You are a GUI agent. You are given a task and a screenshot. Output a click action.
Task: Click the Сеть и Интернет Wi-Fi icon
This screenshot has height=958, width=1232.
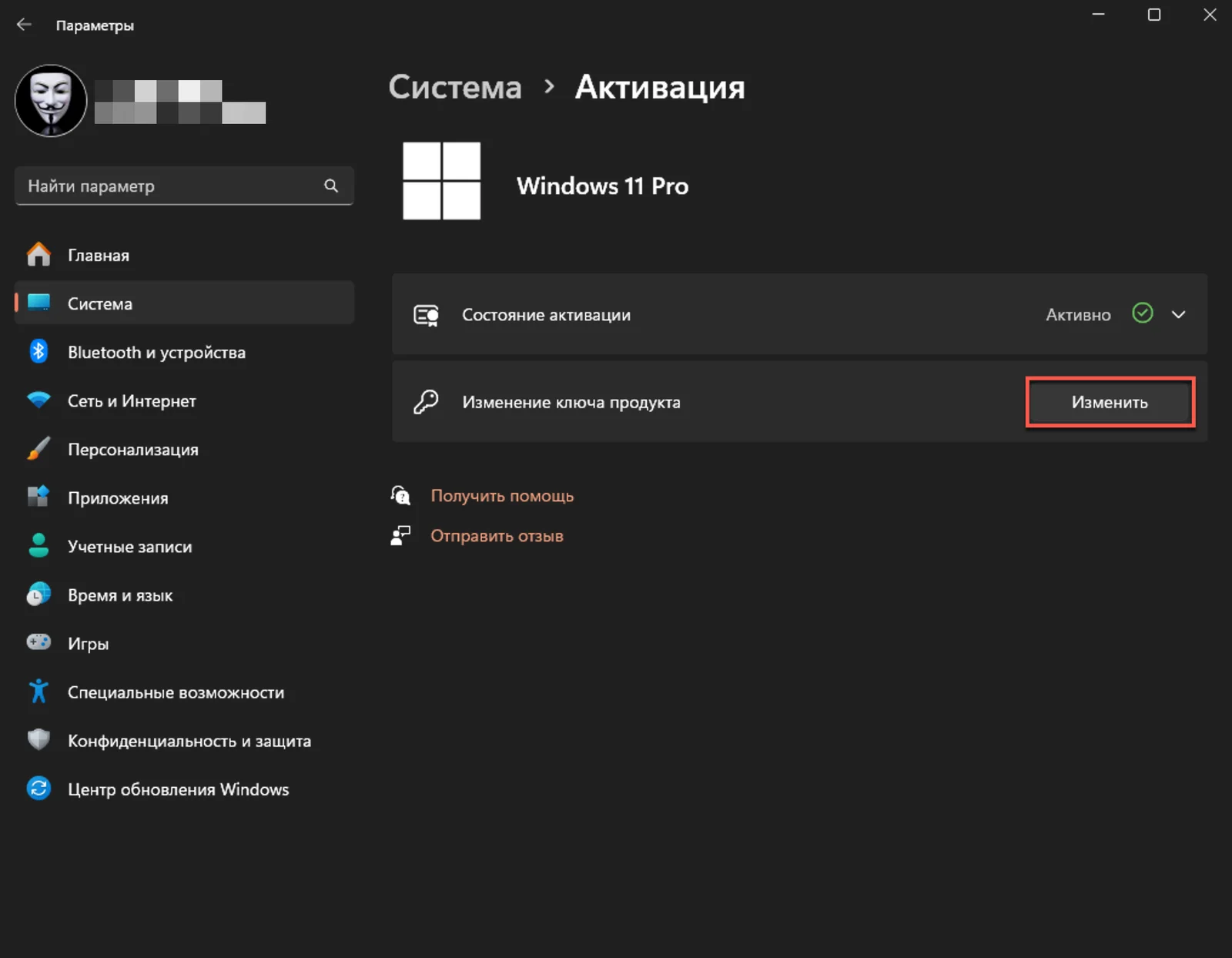(x=38, y=400)
